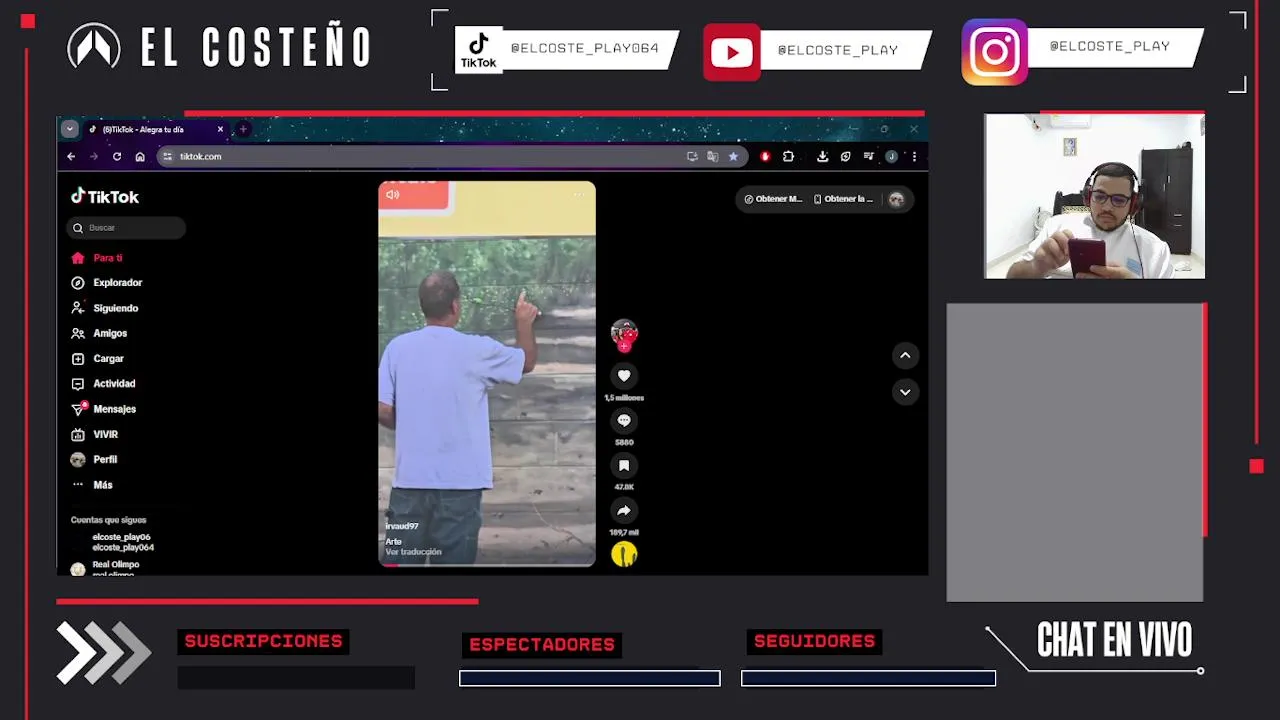
Task: Go to previous video with up chevron
Action: (x=905, y=355)
